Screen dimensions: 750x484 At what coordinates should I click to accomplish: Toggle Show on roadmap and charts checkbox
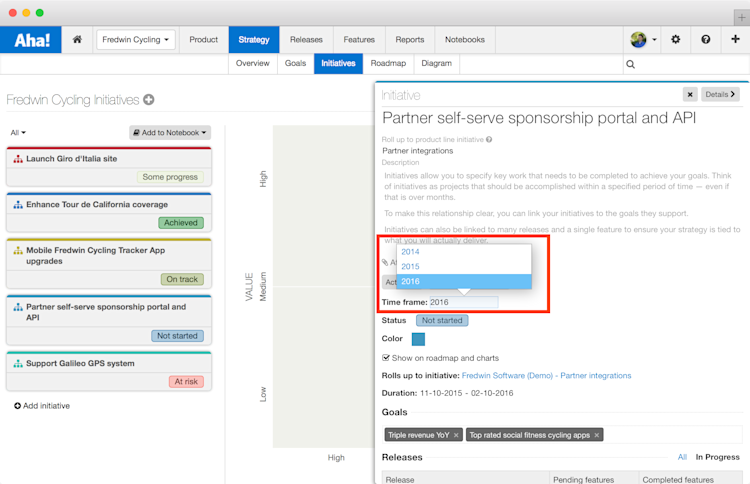point(386,358)
